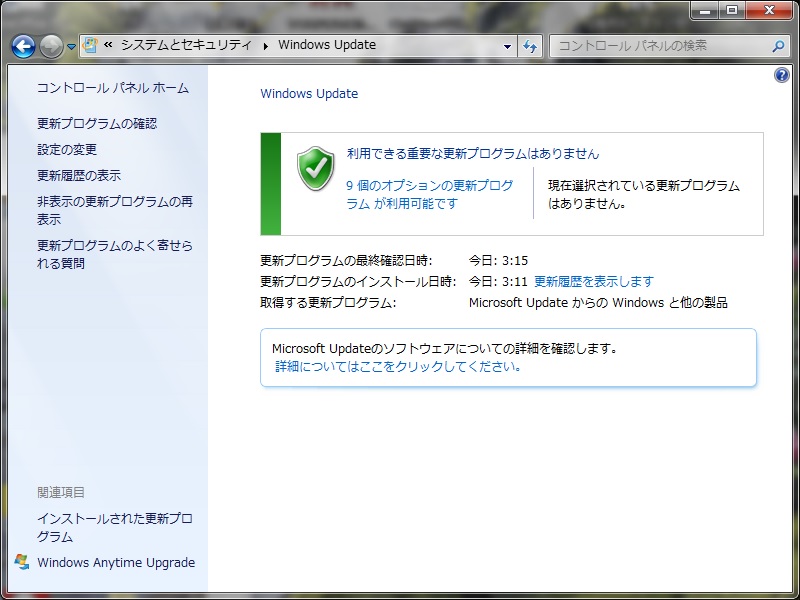The width and height of the screenshot is (800, 600).
Task: Close the Windows Update window
Action: [x=769, y=11]
